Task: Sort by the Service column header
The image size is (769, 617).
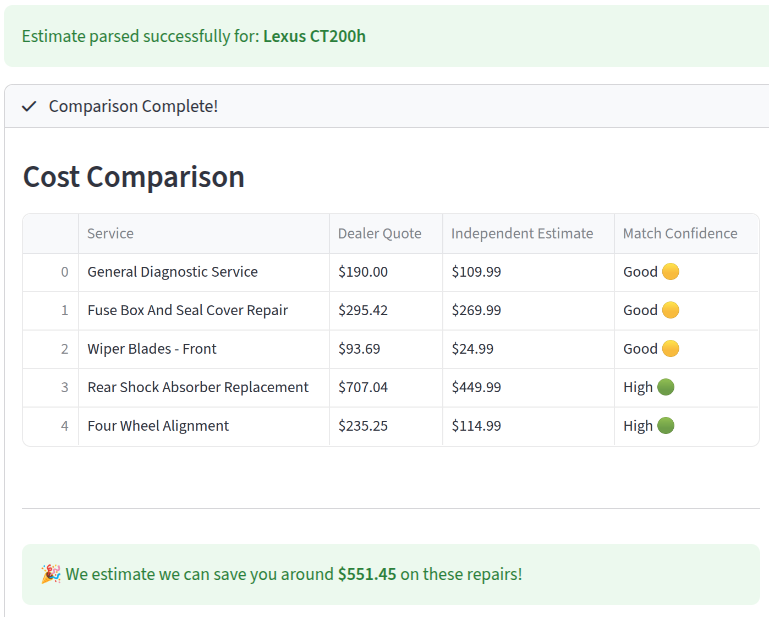Action: click(x=204, y=233)
